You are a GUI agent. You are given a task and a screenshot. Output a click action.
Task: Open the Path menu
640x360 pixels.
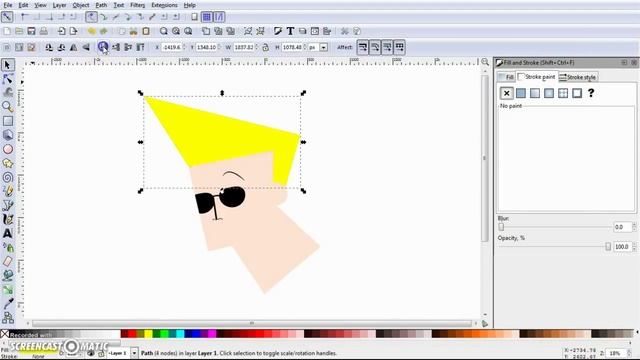pyautogui.click(x=101, y=5)
